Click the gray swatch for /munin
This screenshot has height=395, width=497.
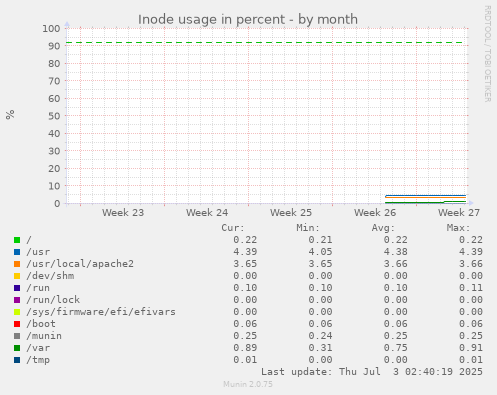(17, 336)
